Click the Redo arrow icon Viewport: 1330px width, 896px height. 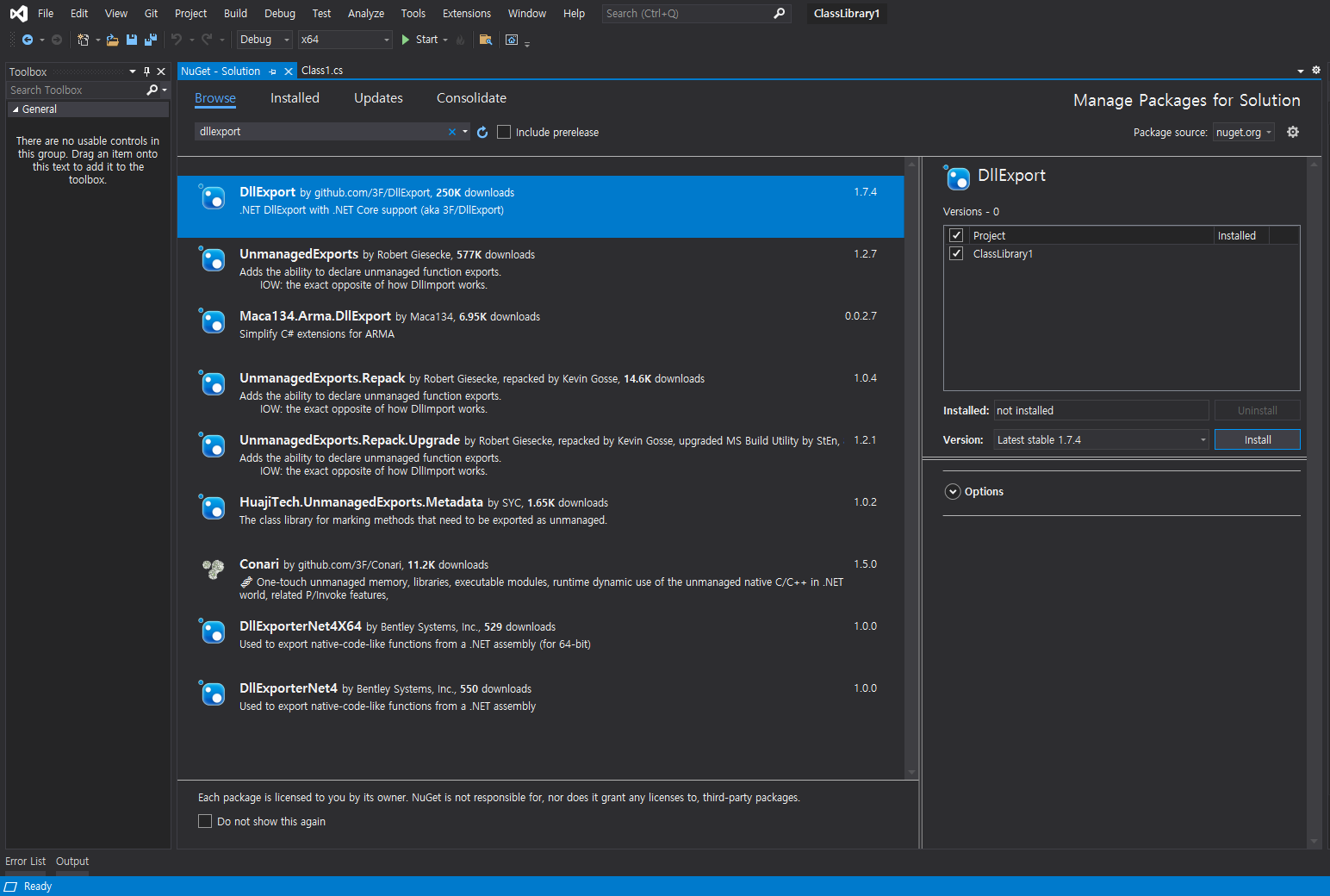(207, 40)
